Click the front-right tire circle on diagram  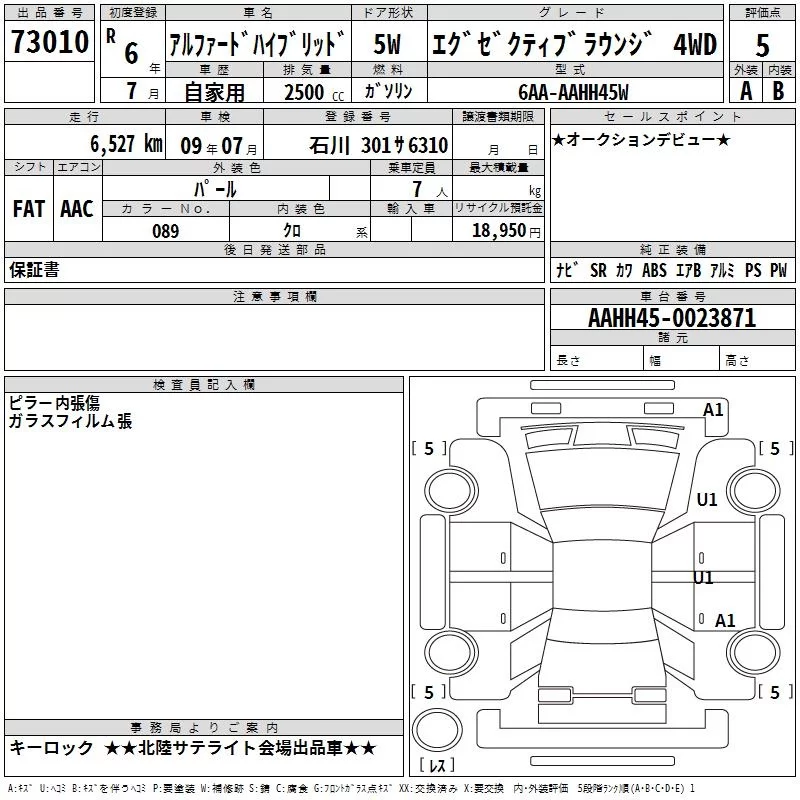tap(754, 492)
